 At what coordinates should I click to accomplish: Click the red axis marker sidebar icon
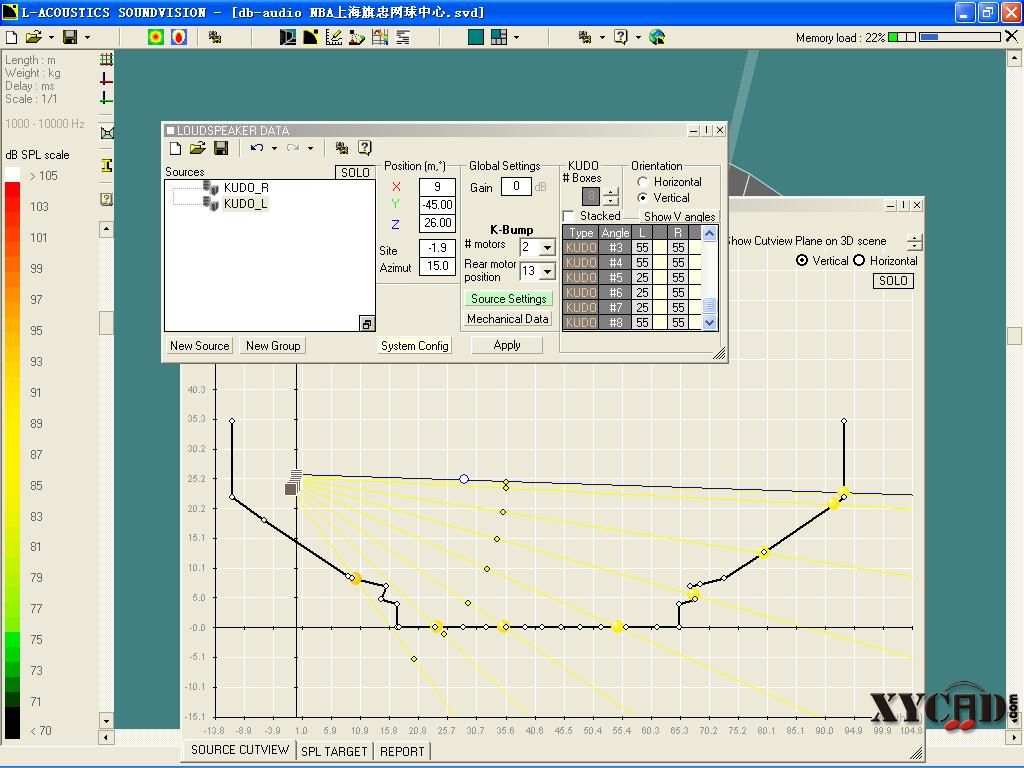[106, 80]
